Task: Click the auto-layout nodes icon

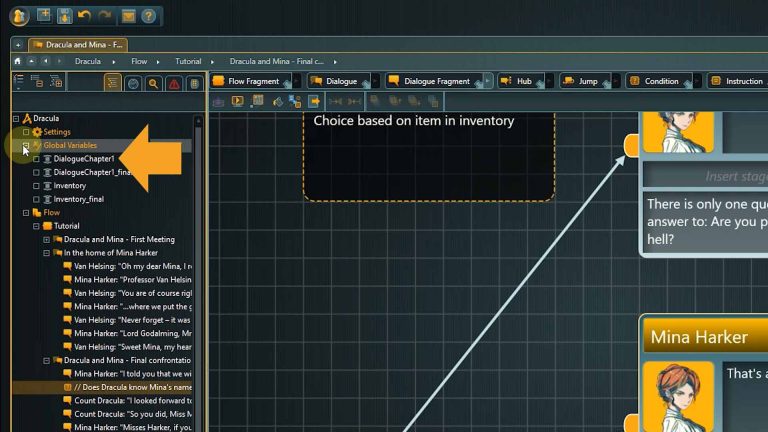Action: (295, 101)
